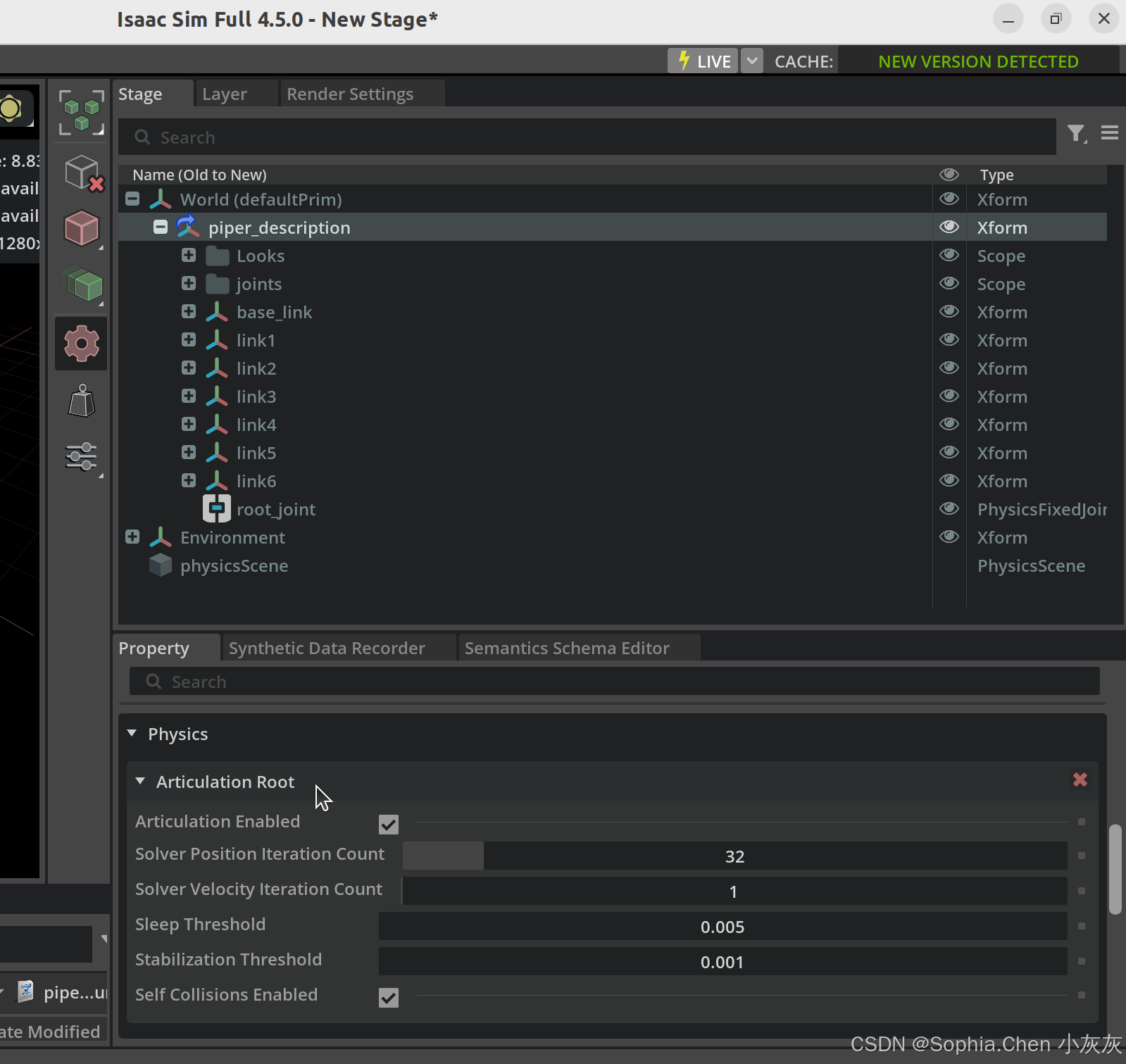Expand the link1 node
The height and width of the screenshot is (1064, 1126).
coord(189,339)
